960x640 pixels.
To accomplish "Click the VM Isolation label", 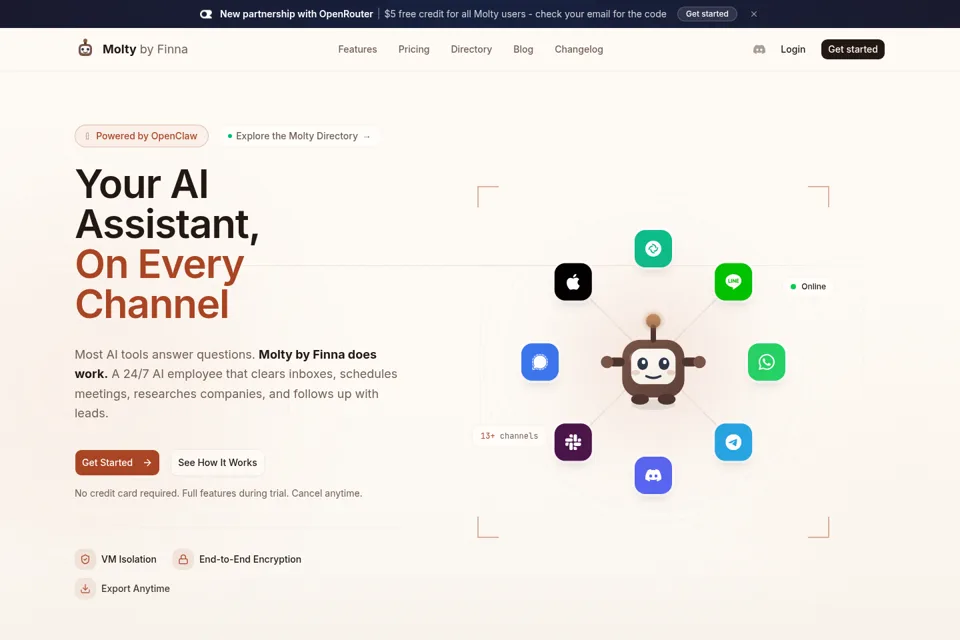I will 129,559.
